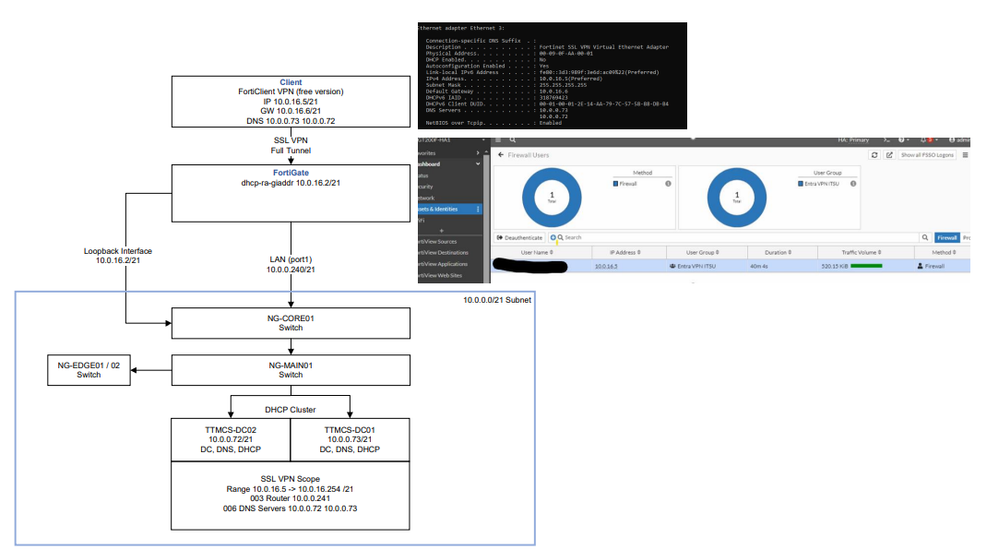Open the WiFi dashboard in sidebar

pos(449,220)
